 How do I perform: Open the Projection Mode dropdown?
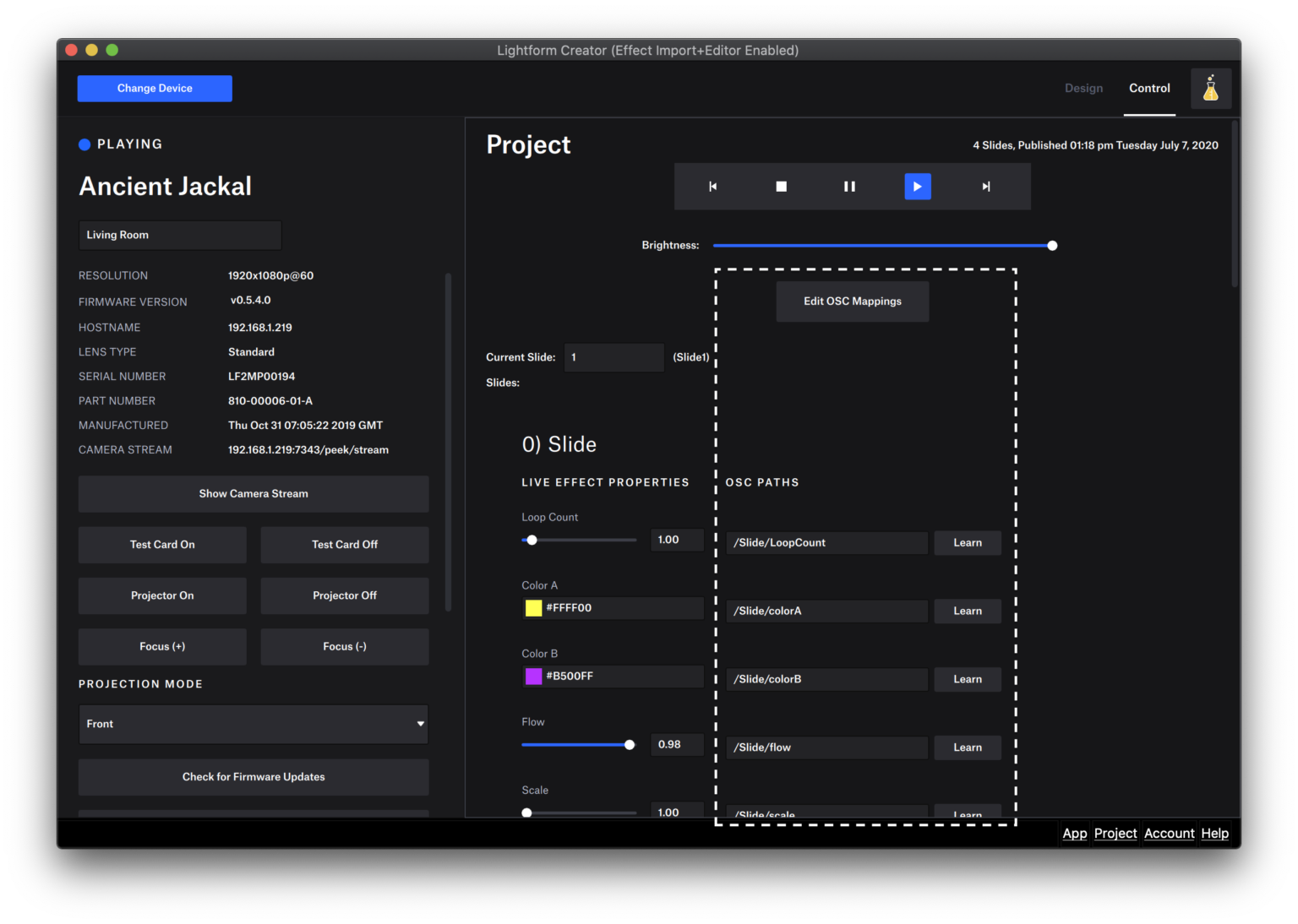(254, 724)
